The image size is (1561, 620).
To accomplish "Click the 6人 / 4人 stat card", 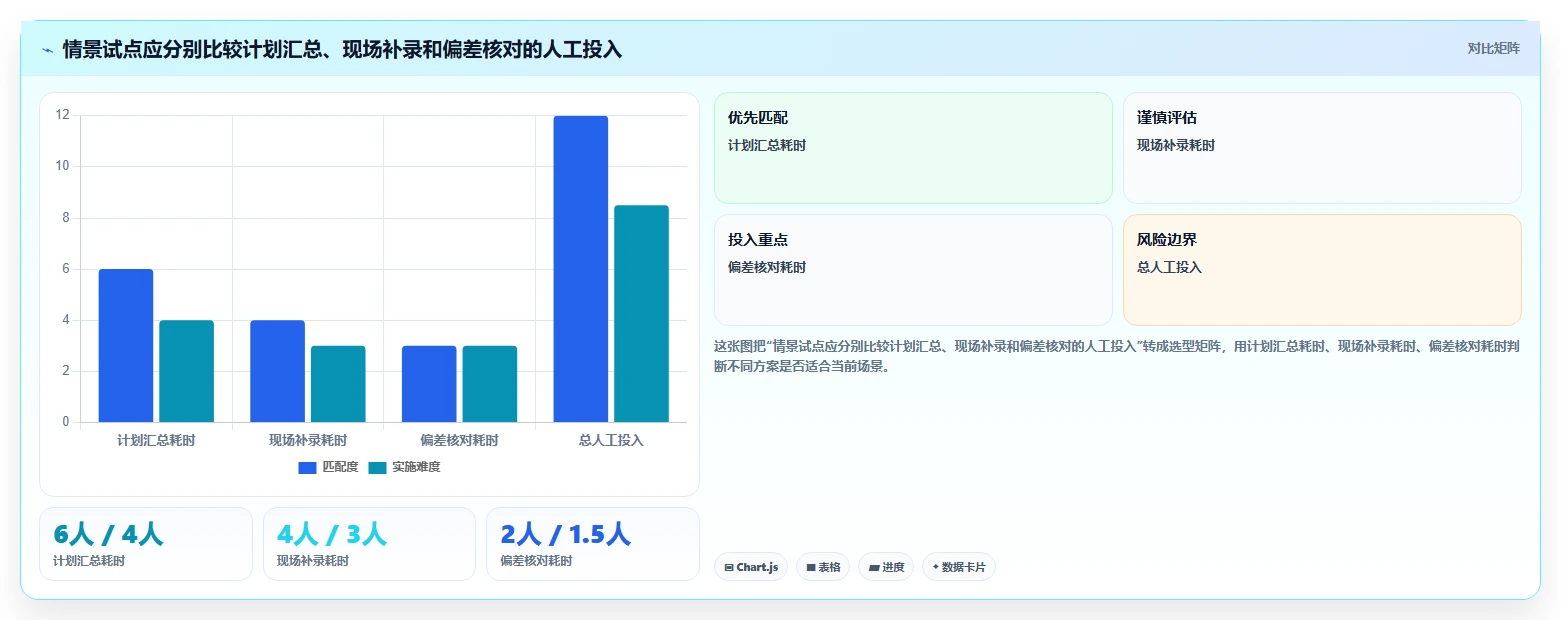I will 146,544.
